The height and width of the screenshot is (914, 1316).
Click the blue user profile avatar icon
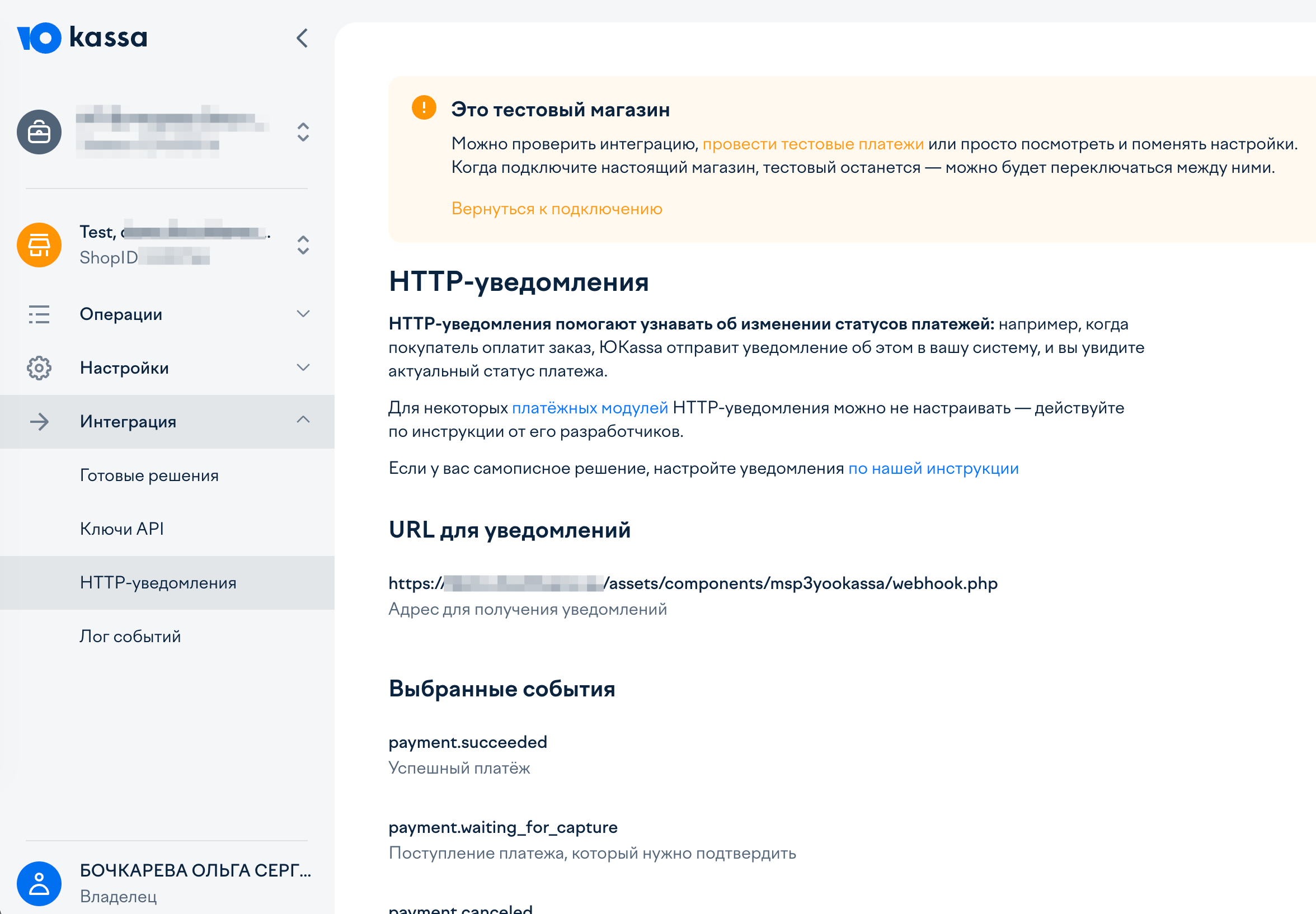coord(39,884)
